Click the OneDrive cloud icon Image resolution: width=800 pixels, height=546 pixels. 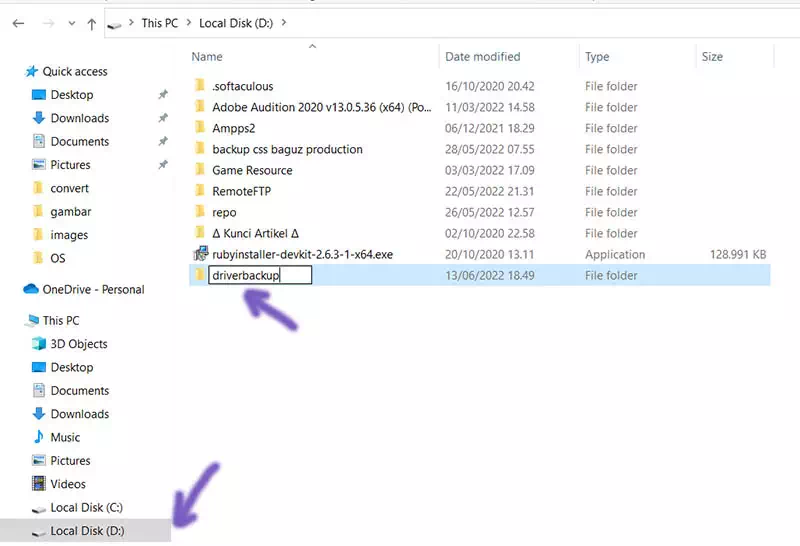[x=31, y=289]
